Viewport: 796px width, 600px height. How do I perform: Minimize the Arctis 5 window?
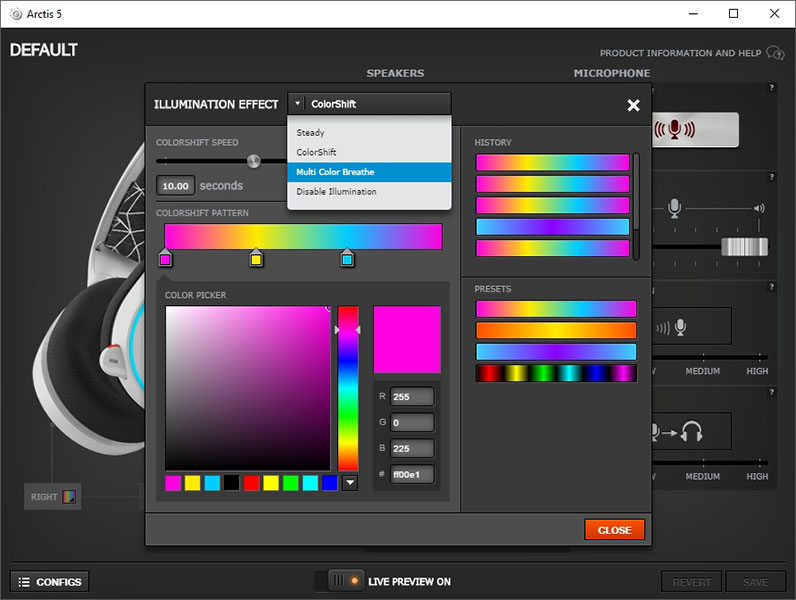693,14
